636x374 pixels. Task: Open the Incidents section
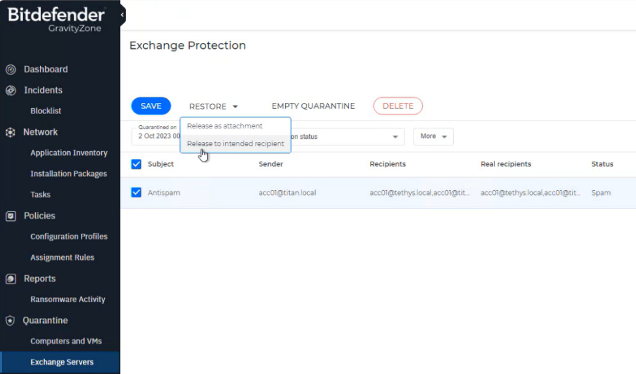coord(43,90)
